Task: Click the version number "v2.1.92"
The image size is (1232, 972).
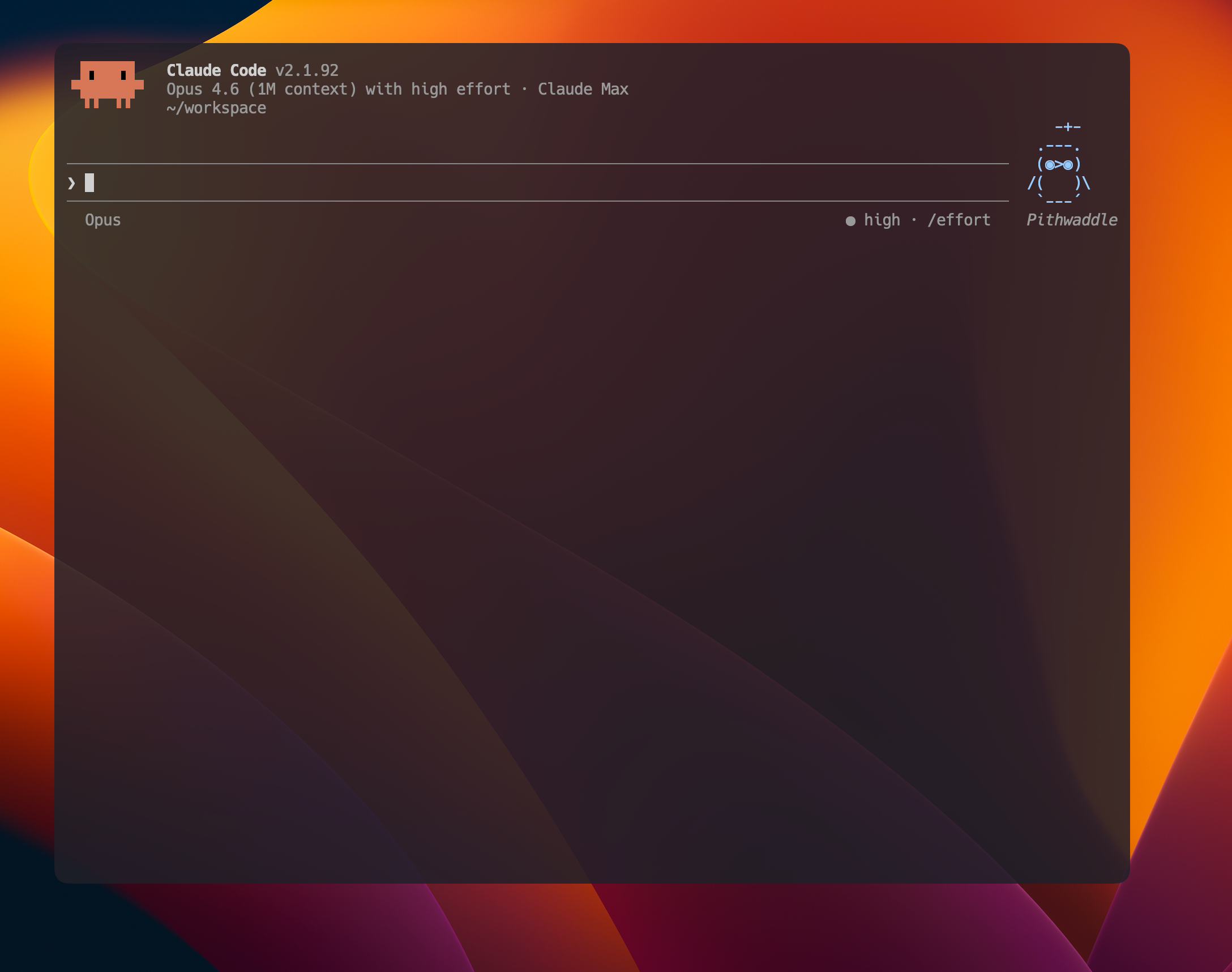Action: coord(307,70)
